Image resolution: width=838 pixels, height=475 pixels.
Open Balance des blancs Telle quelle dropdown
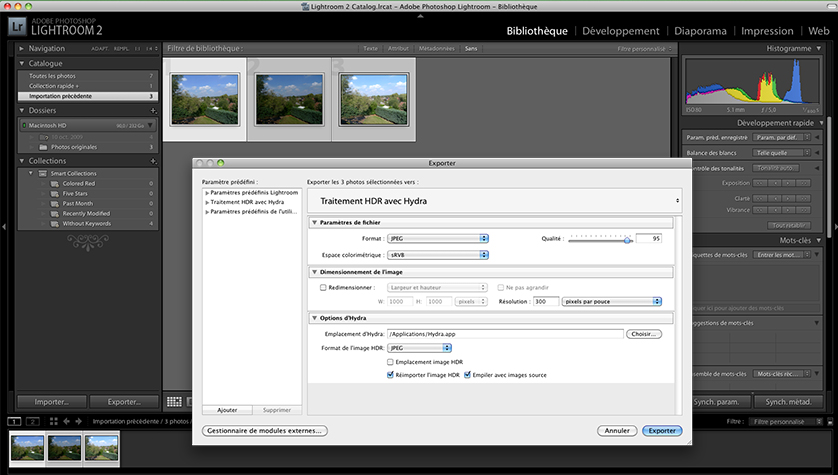781,153
